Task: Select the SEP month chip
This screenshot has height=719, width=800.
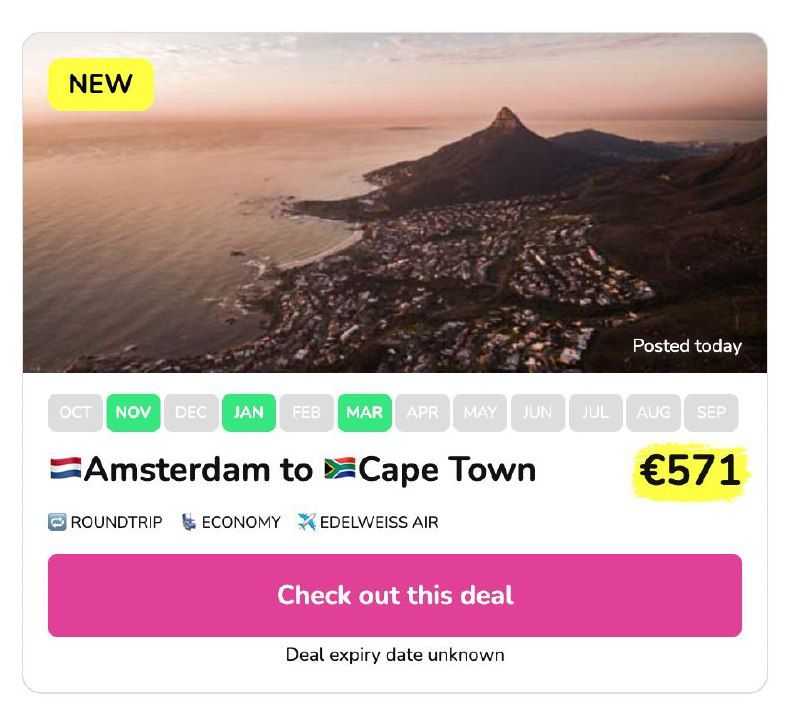Action: point(711,413)
